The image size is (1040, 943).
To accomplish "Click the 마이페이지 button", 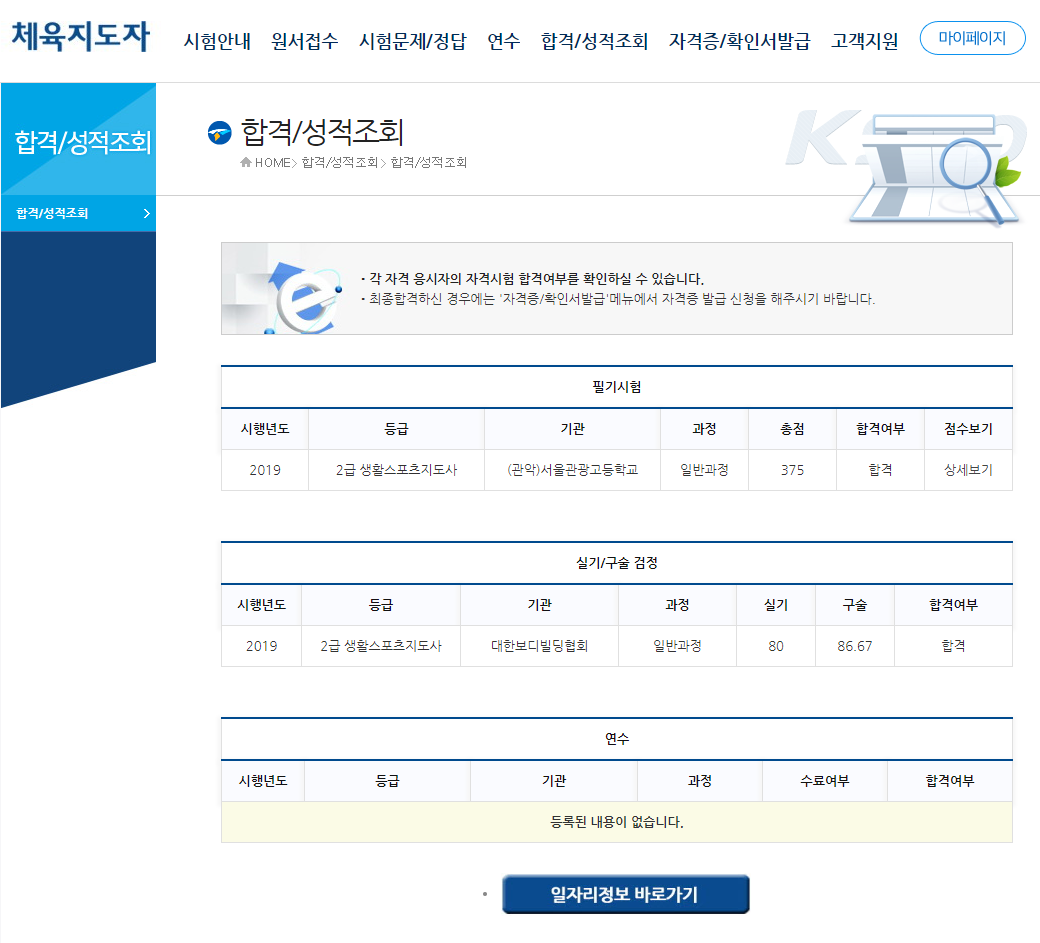I will point(972,38).
